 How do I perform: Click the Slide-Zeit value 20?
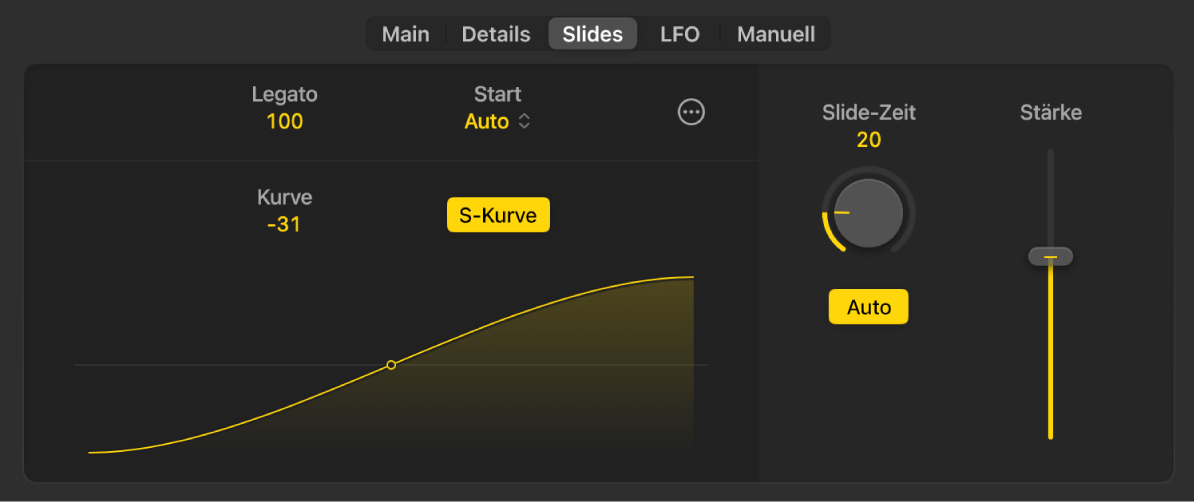pos(869,140)
